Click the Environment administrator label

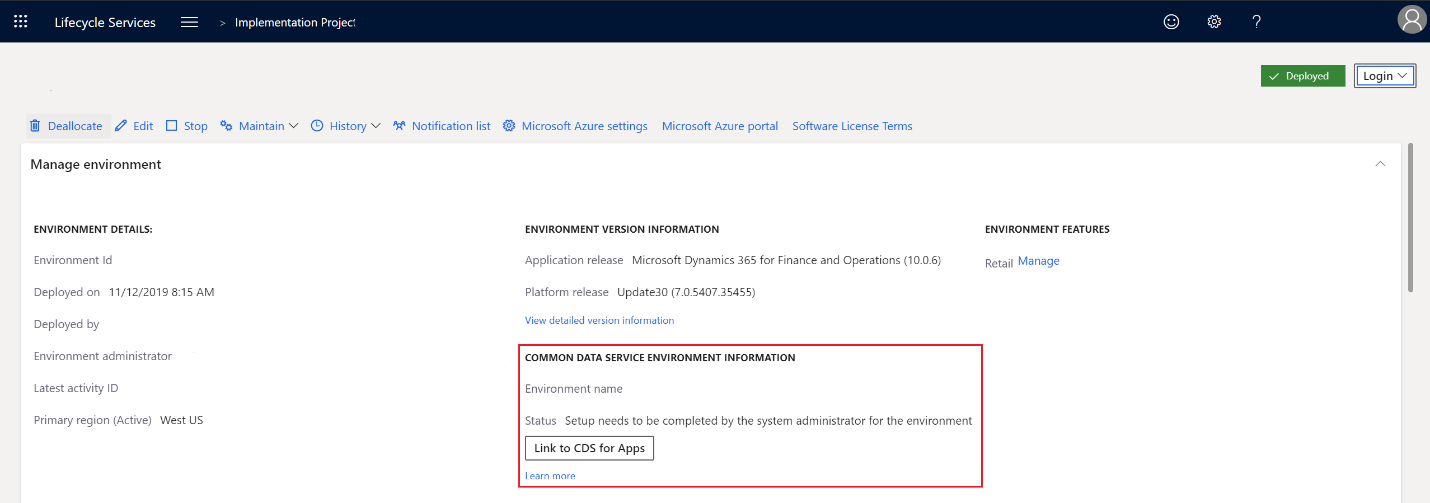tap(103, 356)
